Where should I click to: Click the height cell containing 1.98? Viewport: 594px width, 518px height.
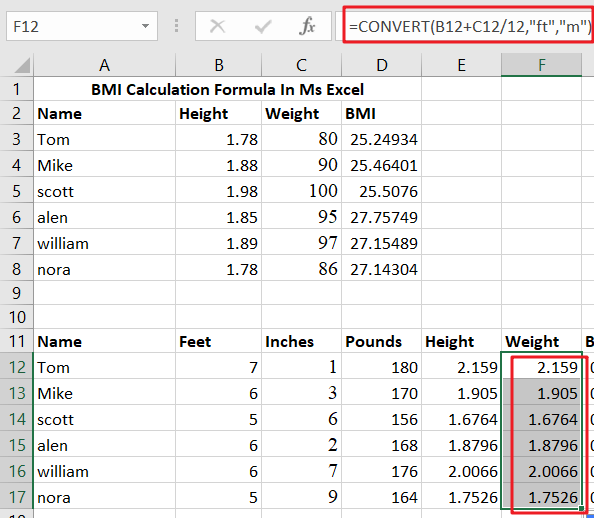tap(219, 191)
